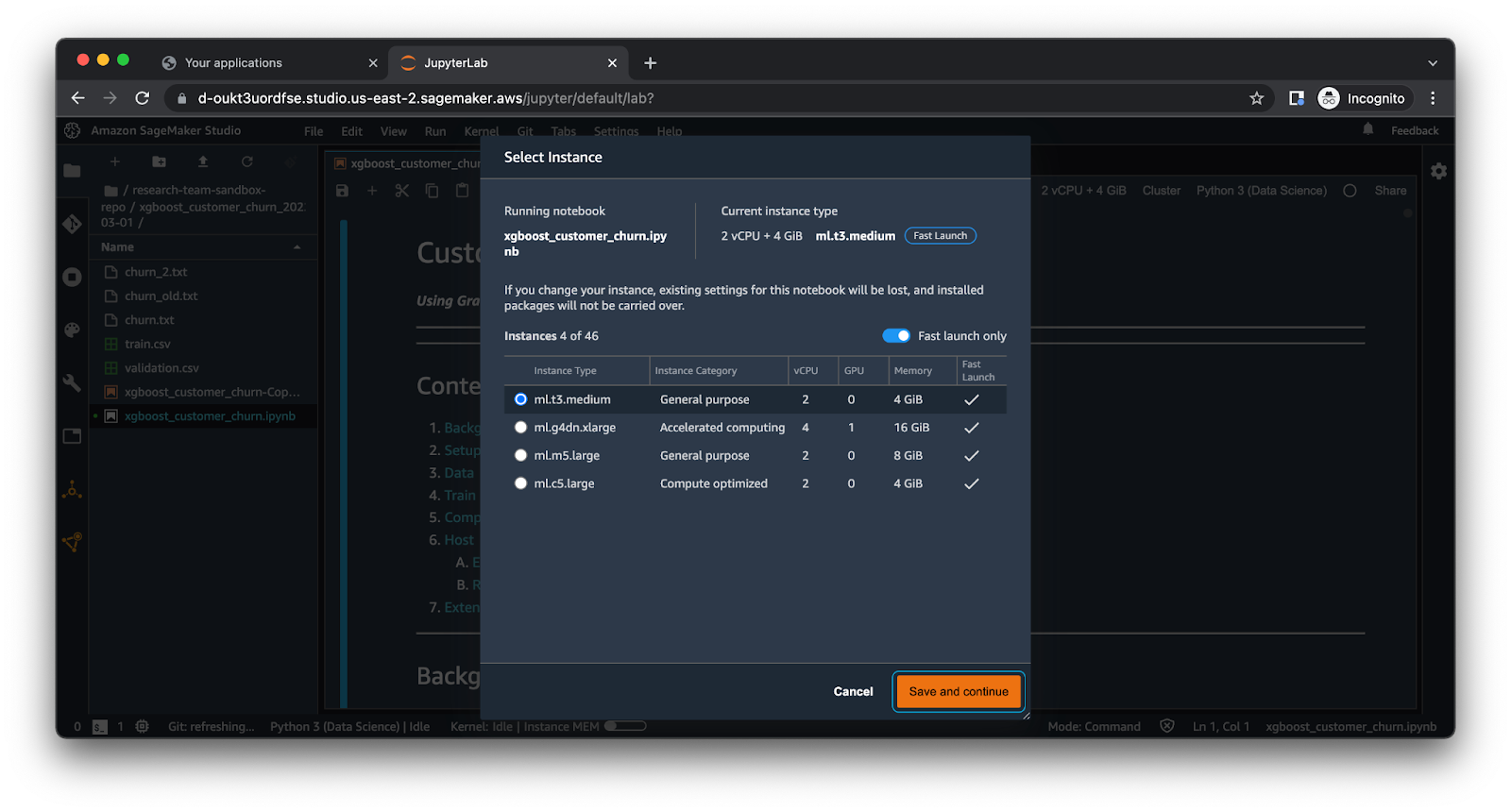Click the Git icon in left sidebar
The image size is (1511, 812).
click(72, 224)
